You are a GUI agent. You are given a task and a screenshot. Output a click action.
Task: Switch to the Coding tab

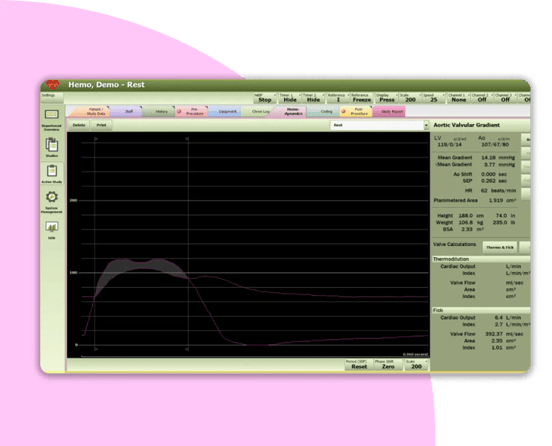[325, 112]
